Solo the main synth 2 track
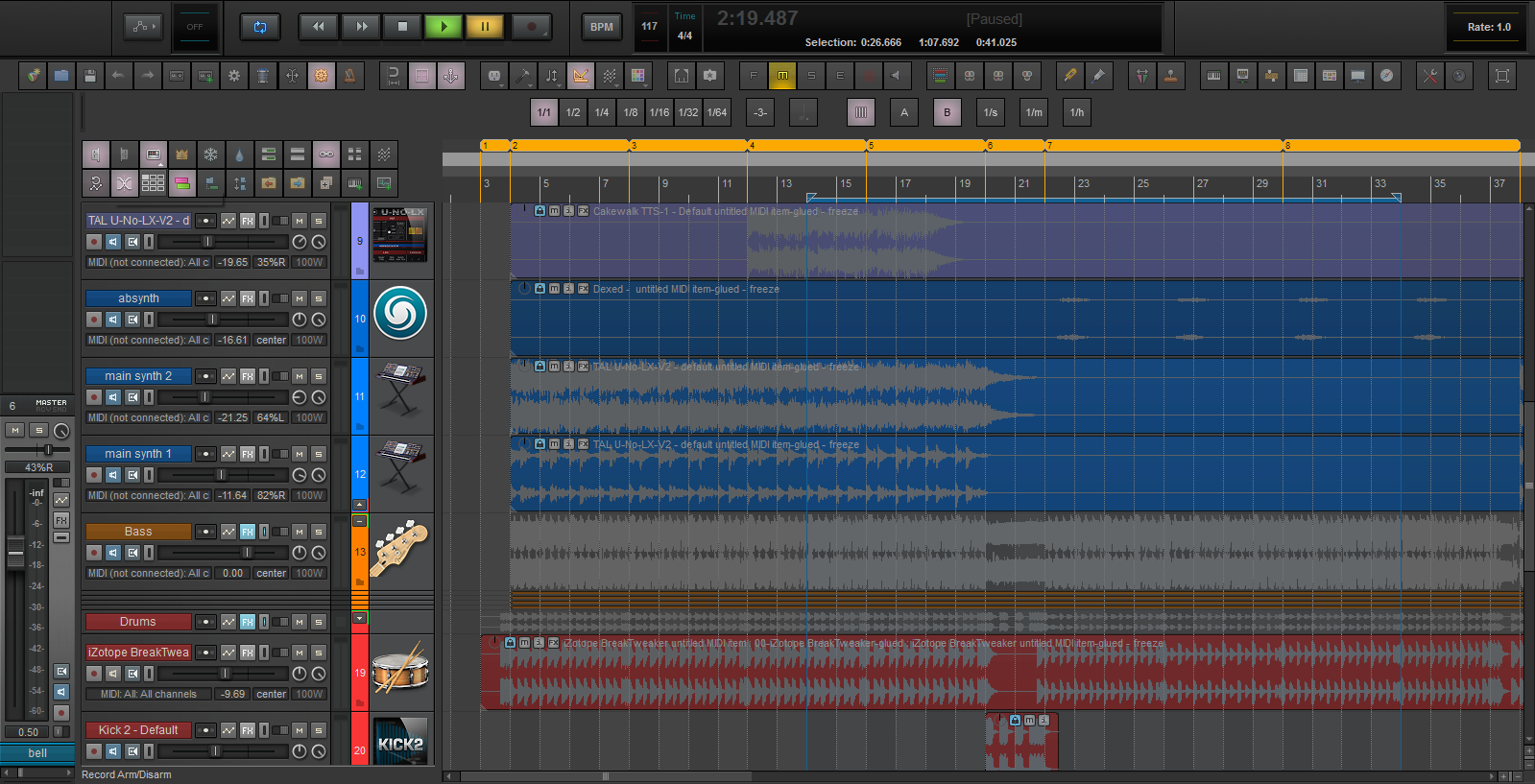The height and width of the screenshot is (784, 1535). pos(319,376)
